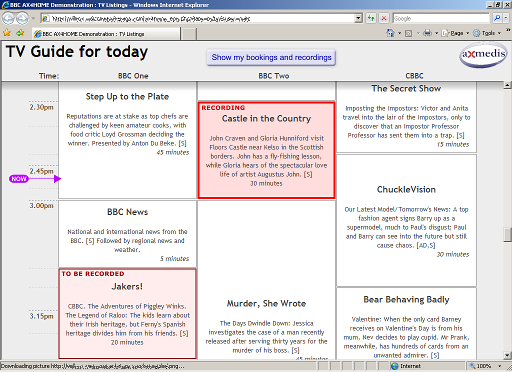Click the RSS feeds icon in command bar
This screenshot has width=512, height=372.
[408, 33]
